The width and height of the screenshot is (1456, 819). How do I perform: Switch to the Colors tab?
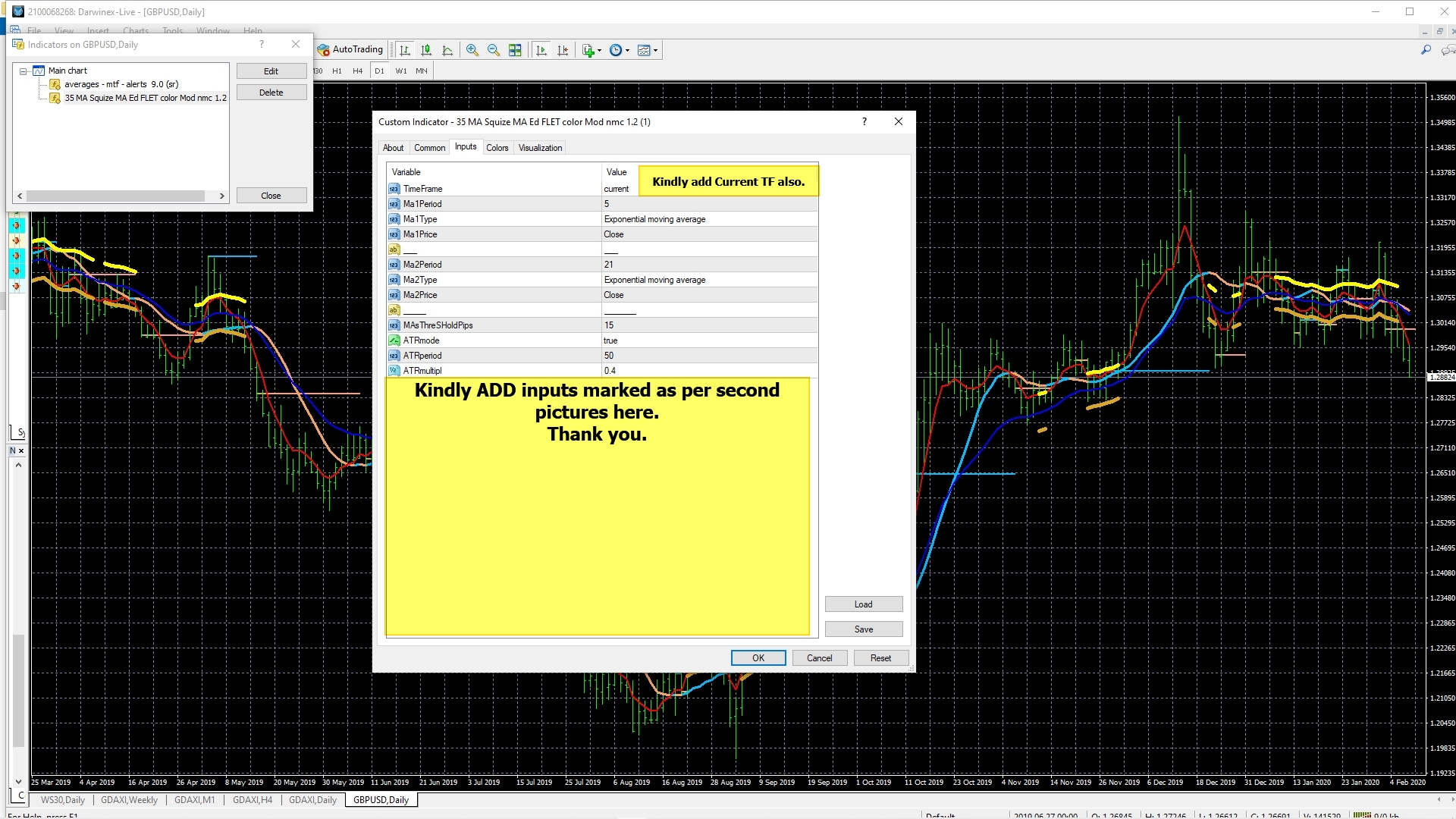[497, 148]
